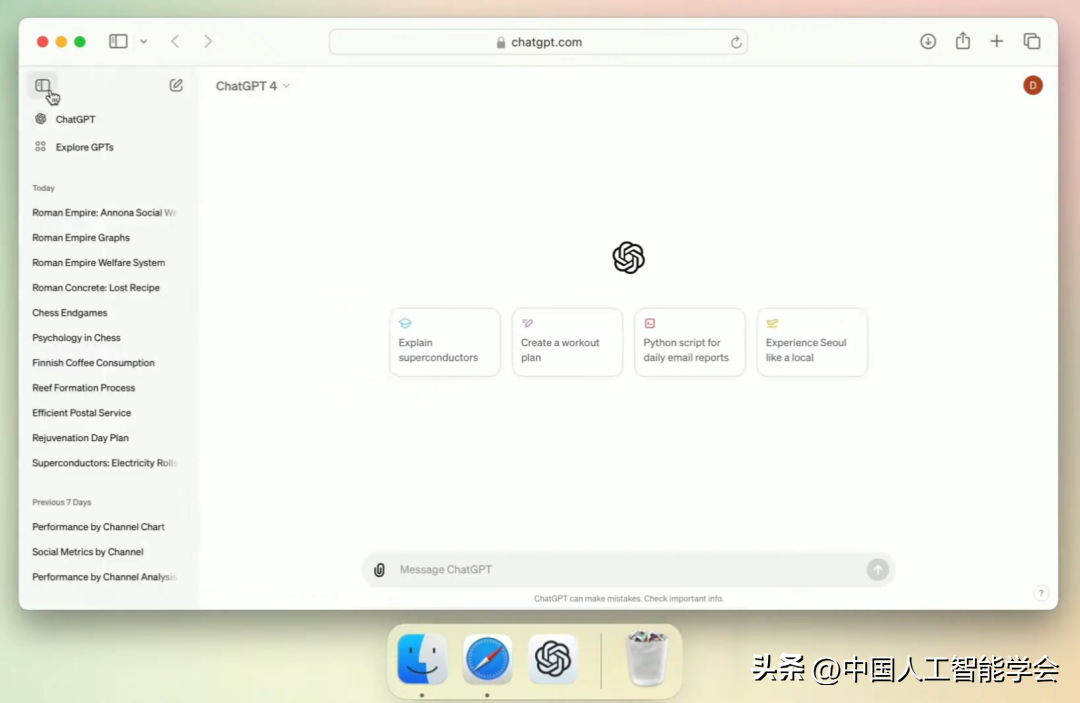The image size is (1080, 703).
Task: Open the Chess Endgames conversation
Action: [68, 313]
